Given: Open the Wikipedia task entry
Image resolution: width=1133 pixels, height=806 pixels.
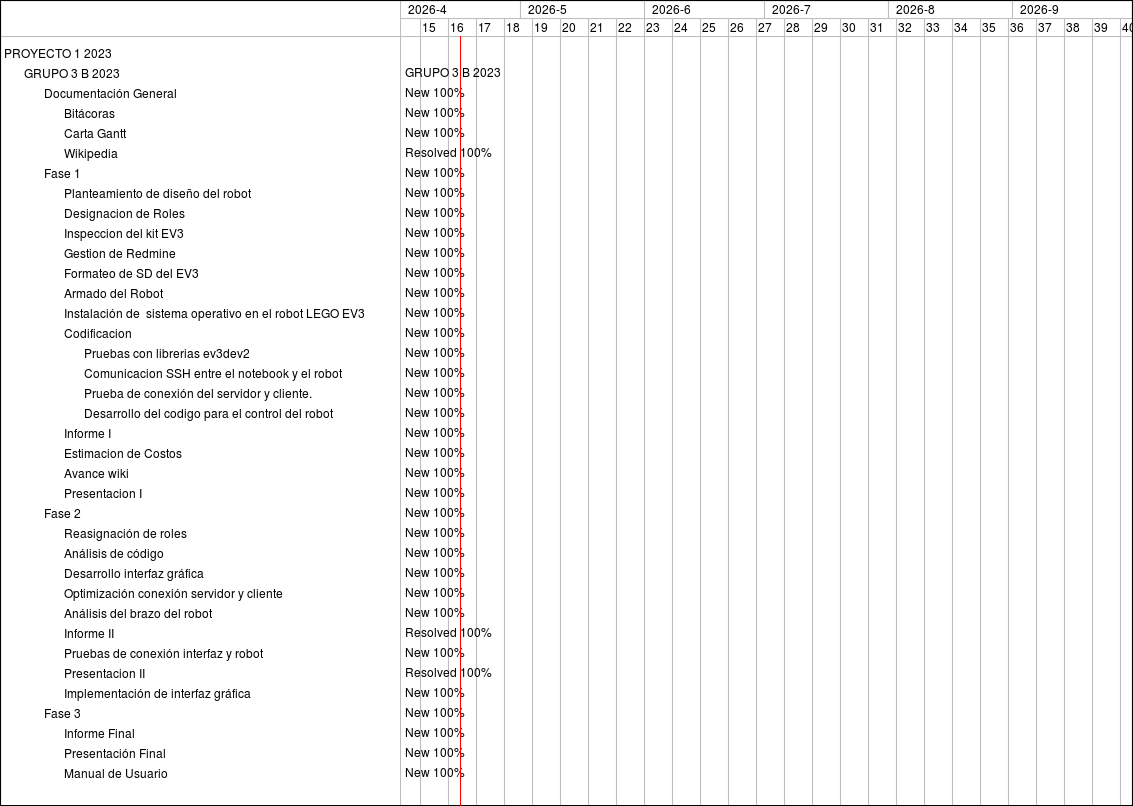Looking at the screenshot, I should (91, 154).
